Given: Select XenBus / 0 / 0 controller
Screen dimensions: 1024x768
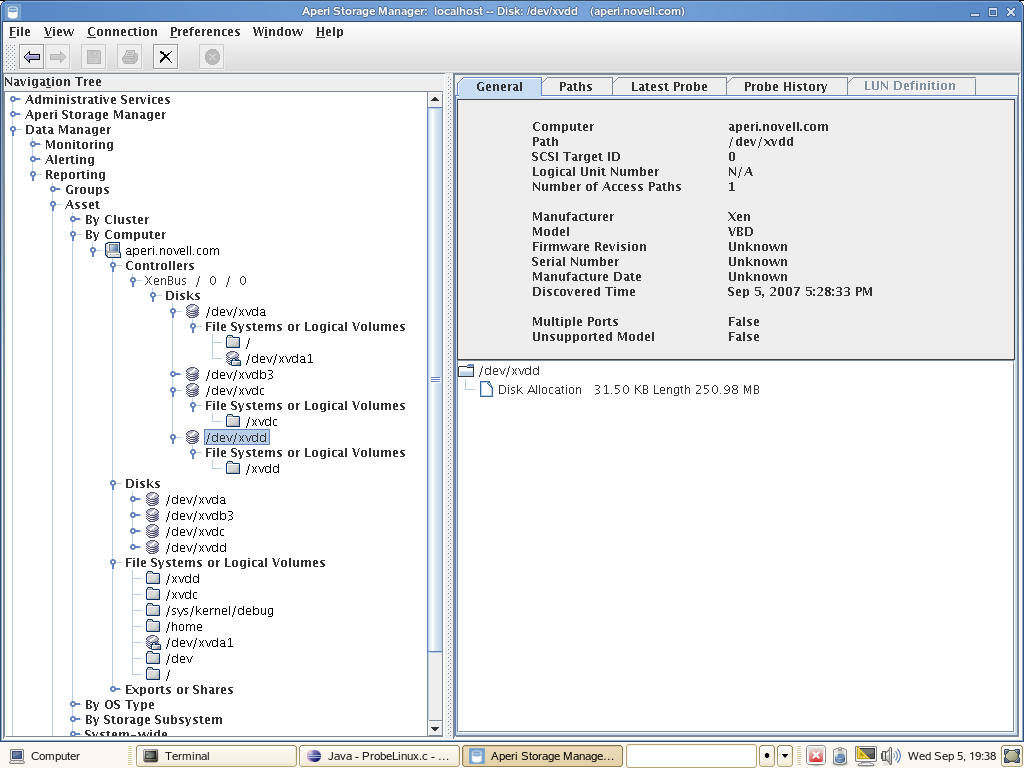Looking at the screenshot, I should click(195, 280).
